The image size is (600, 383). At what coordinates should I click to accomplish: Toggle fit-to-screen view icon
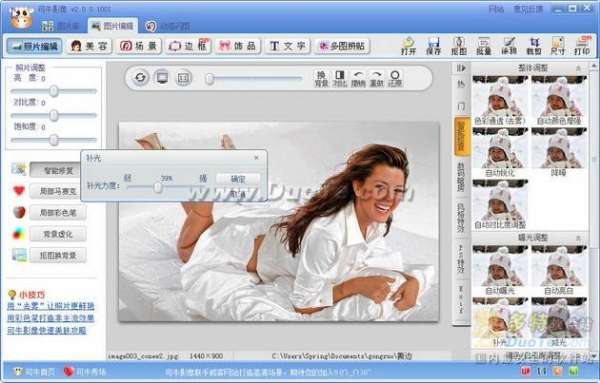pyautogui.click(x=162, y=78)
